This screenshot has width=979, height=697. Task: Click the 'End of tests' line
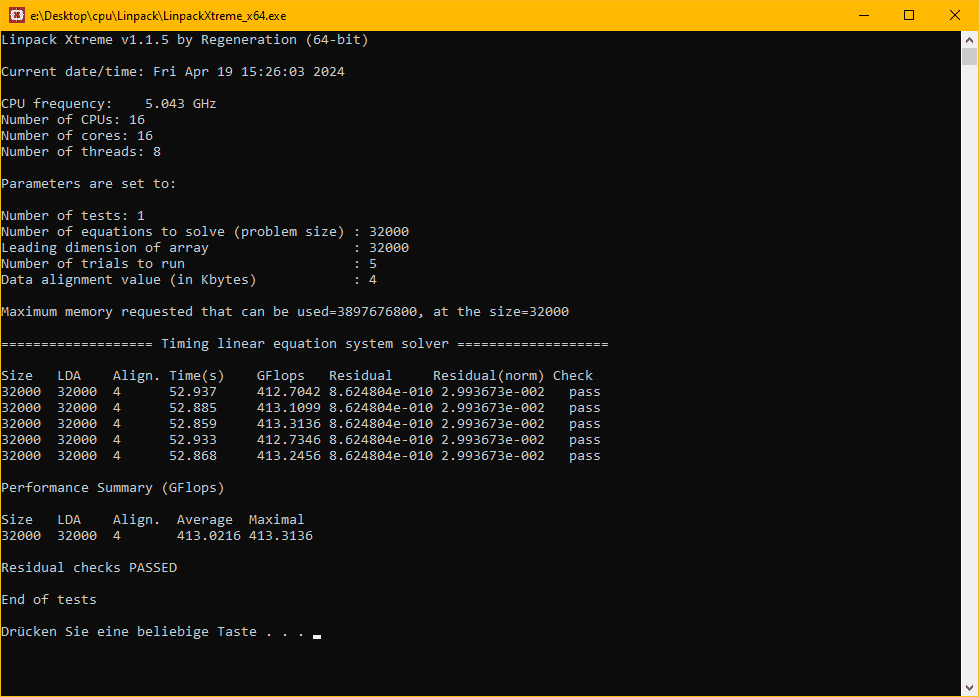49,600
